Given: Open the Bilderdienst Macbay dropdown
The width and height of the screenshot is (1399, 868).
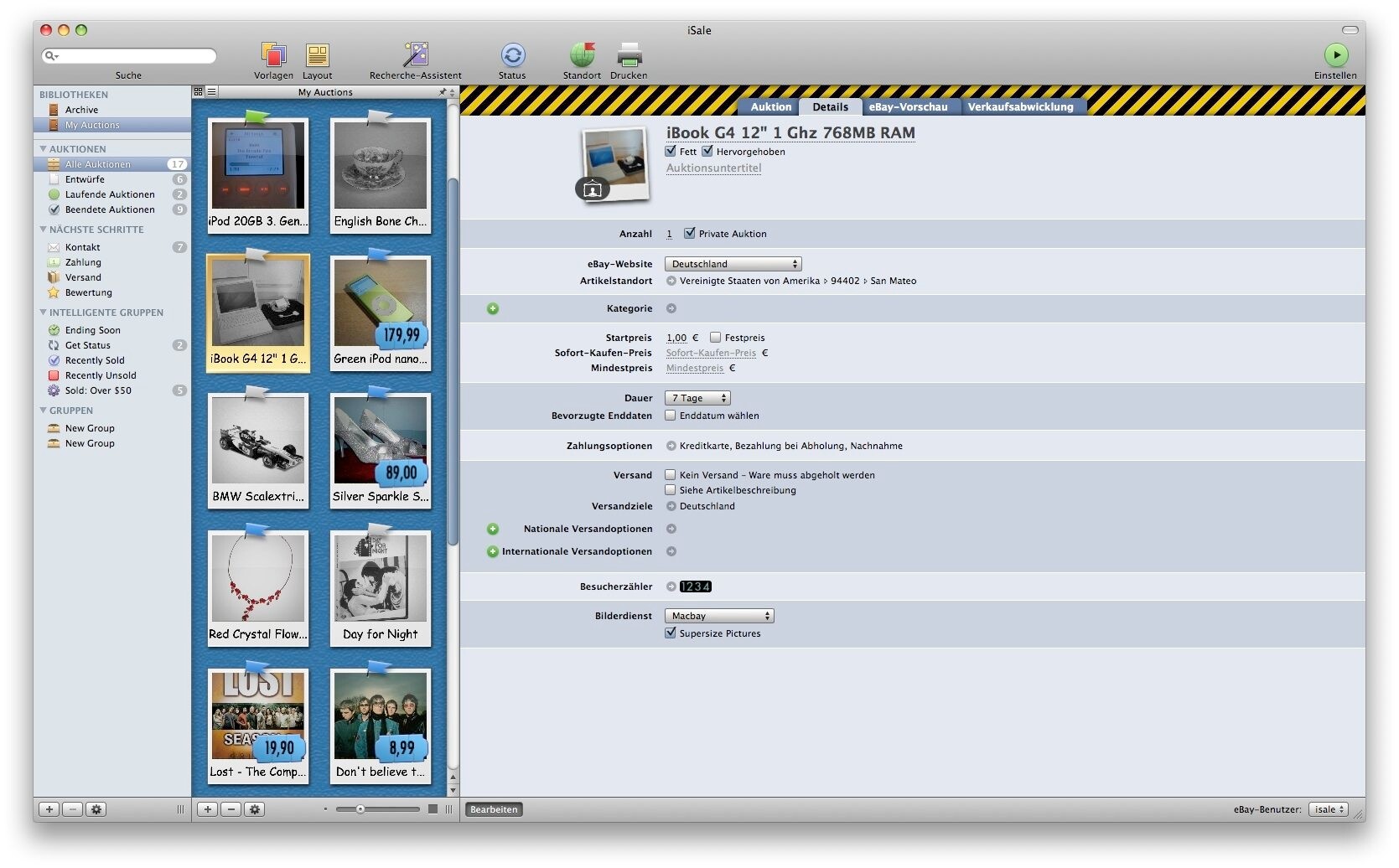Looking at the screenshot, I should pyautogui.click(x=719, y=616).
